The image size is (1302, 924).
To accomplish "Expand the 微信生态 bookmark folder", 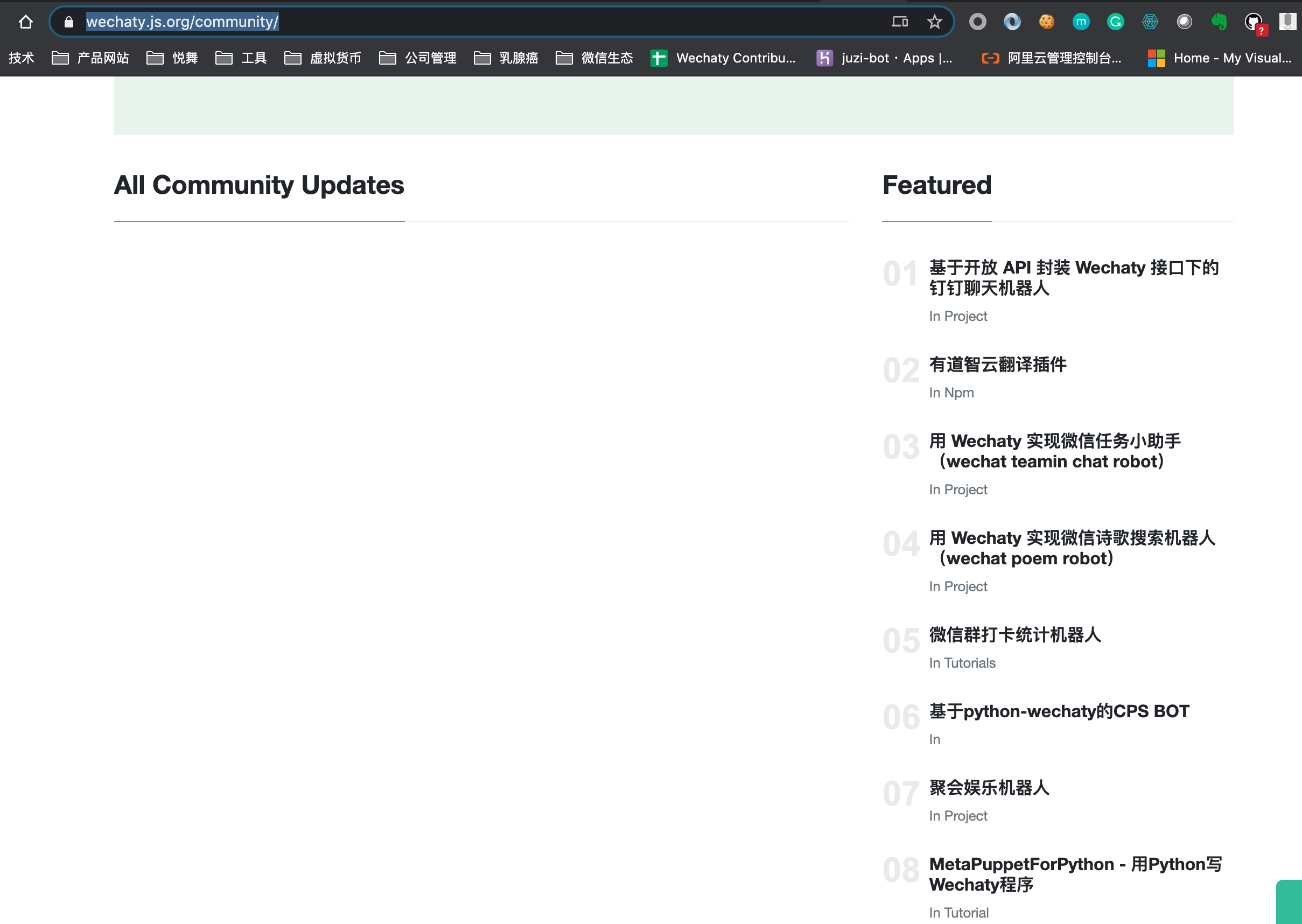I will pyautogui.click(x=594, y=58).
